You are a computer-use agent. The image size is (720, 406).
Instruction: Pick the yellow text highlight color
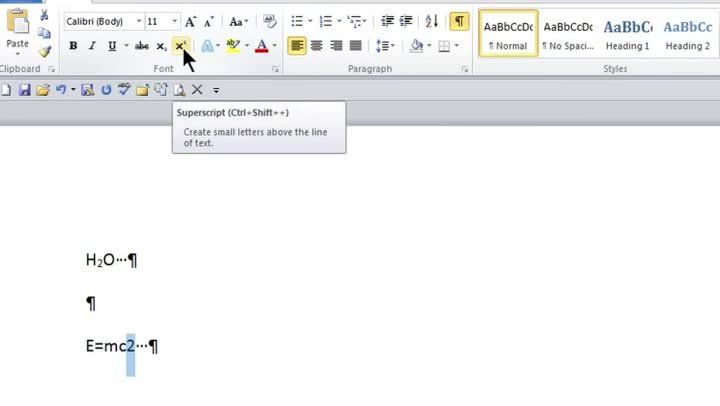233,46
